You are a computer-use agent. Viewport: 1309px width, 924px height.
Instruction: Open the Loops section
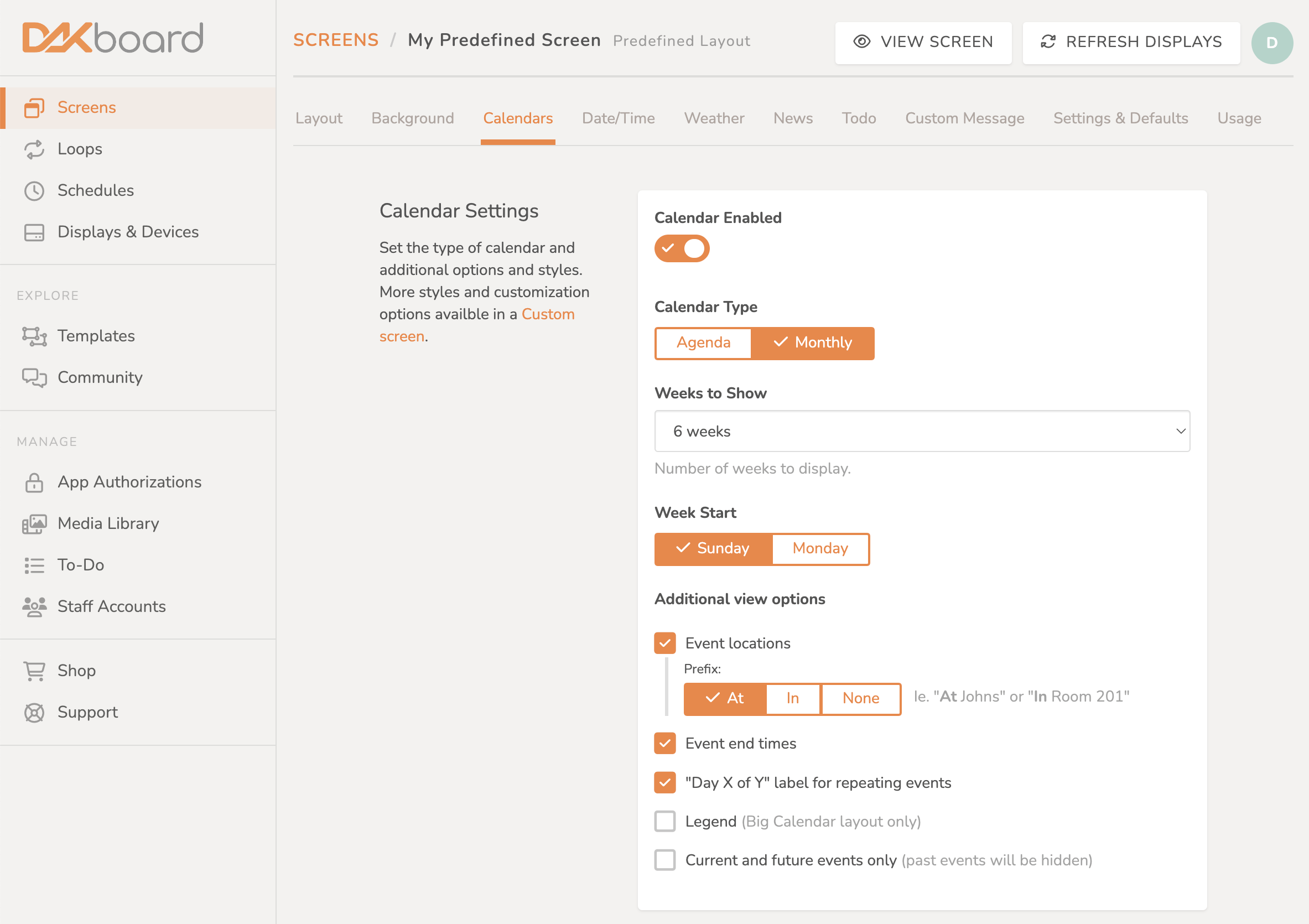(80, 149)
